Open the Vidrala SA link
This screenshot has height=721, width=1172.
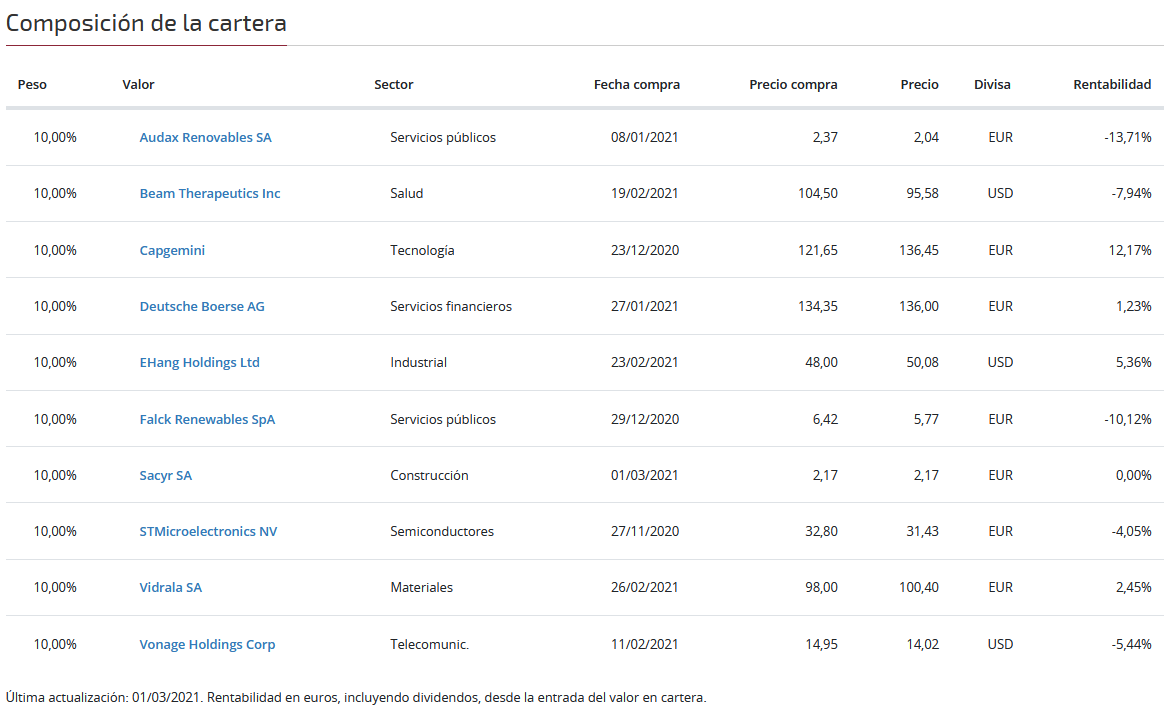pyautogui.click(x=170, y=587)
